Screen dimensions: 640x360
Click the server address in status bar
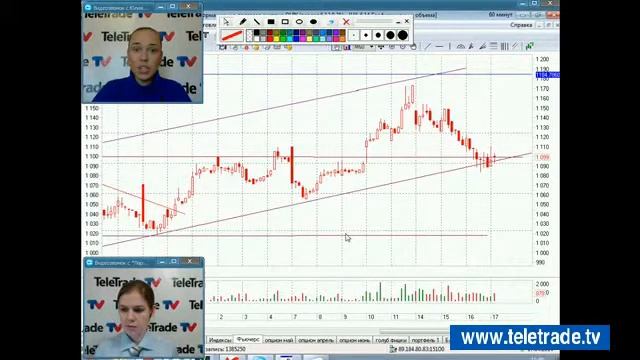tap(422, 349)
